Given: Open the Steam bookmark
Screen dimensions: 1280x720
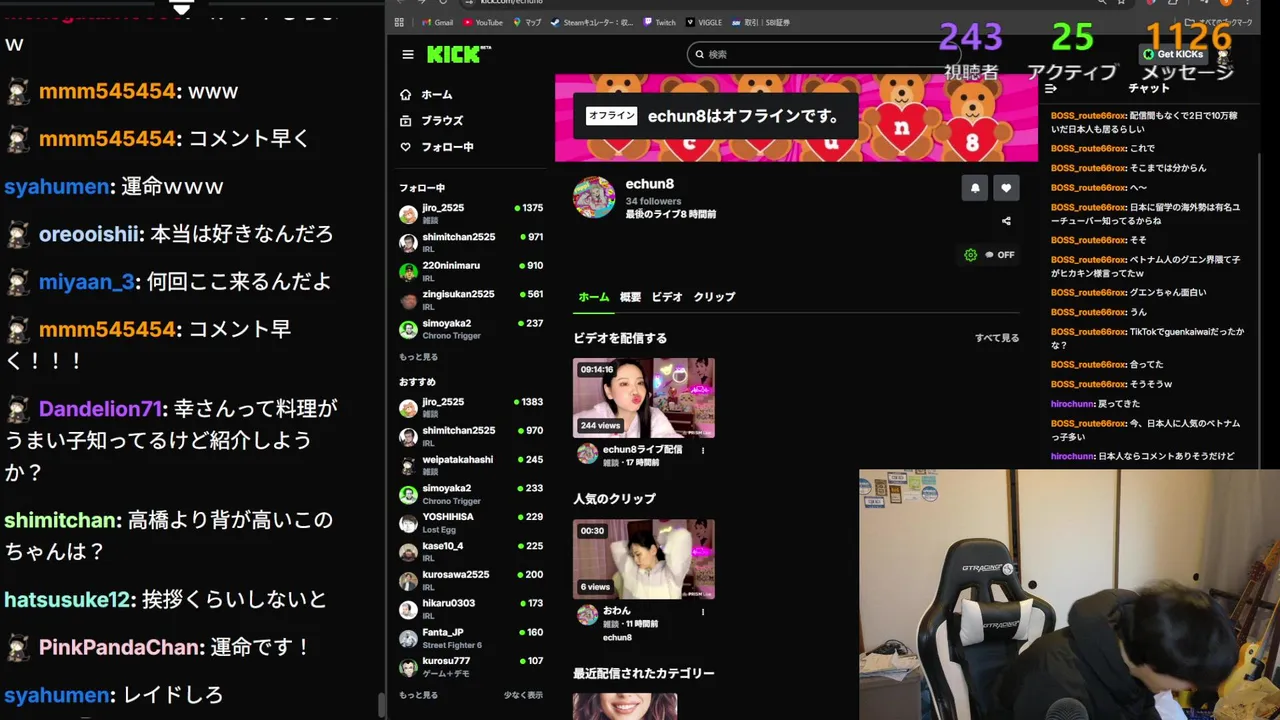Looking at the screenshot, I should pos(593,22).
